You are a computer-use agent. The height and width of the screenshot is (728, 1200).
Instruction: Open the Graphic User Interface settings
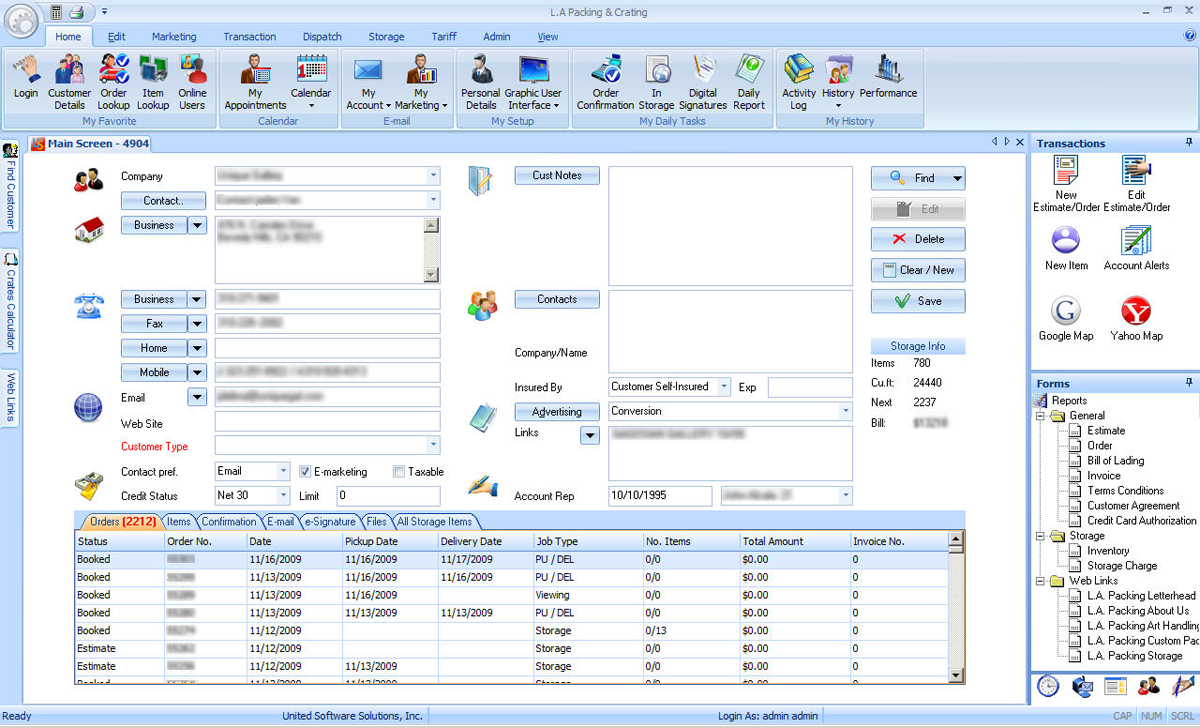[x=533, y=82]
